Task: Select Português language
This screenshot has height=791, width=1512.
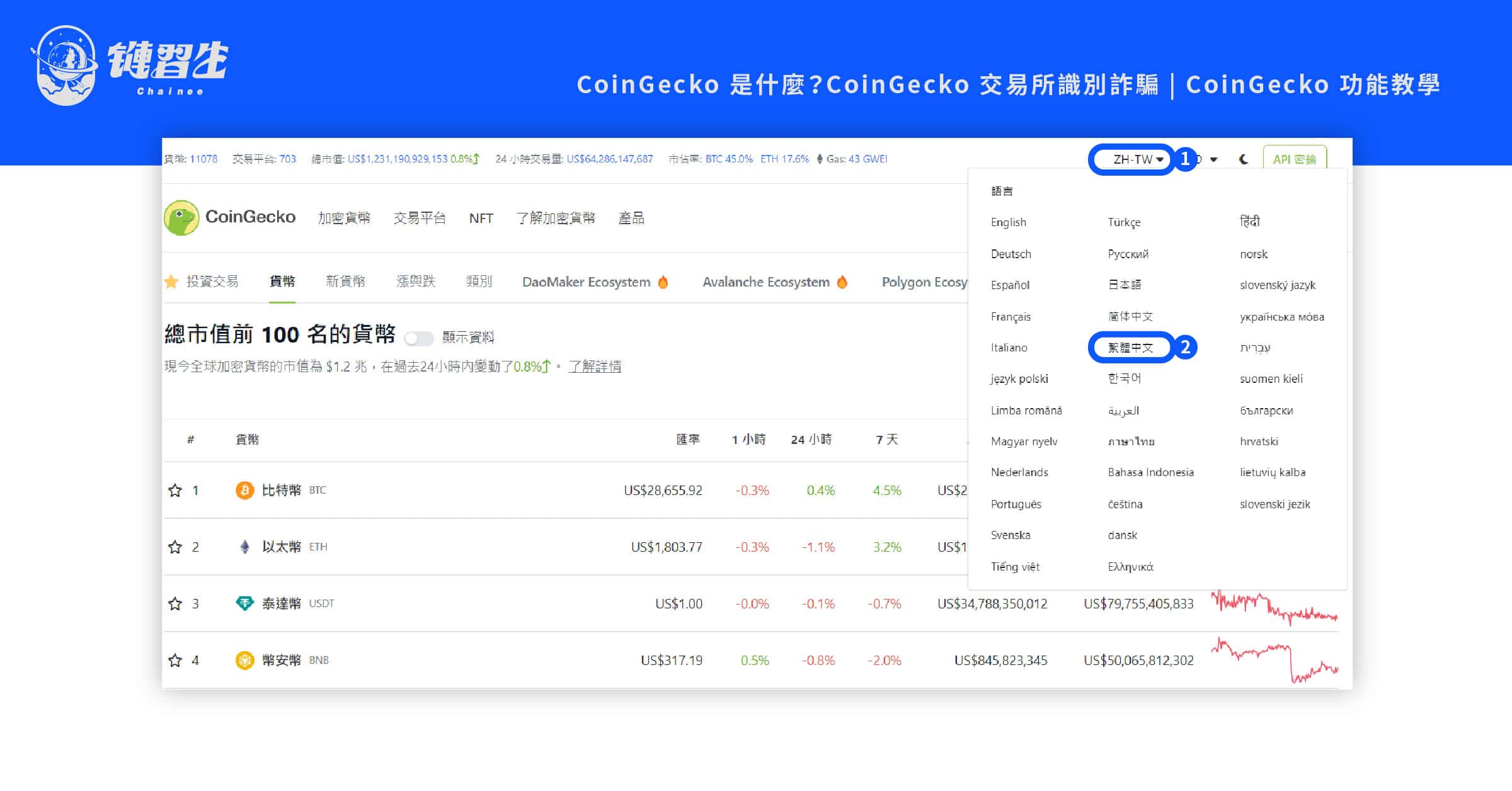Action: coord(1016,504)
